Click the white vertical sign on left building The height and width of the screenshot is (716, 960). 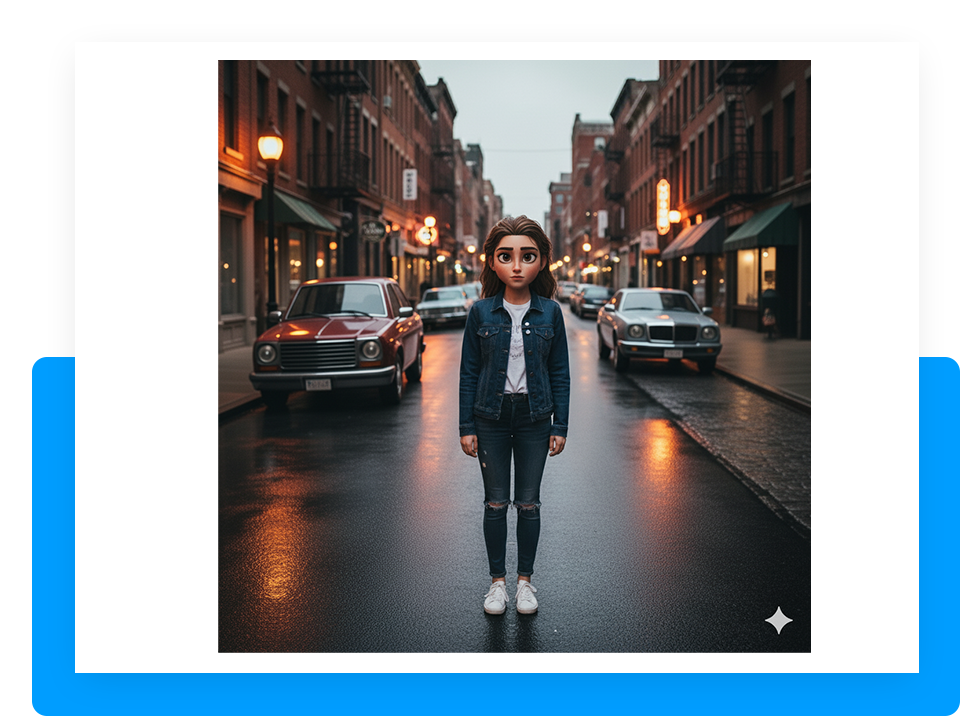tap(409, 184)
